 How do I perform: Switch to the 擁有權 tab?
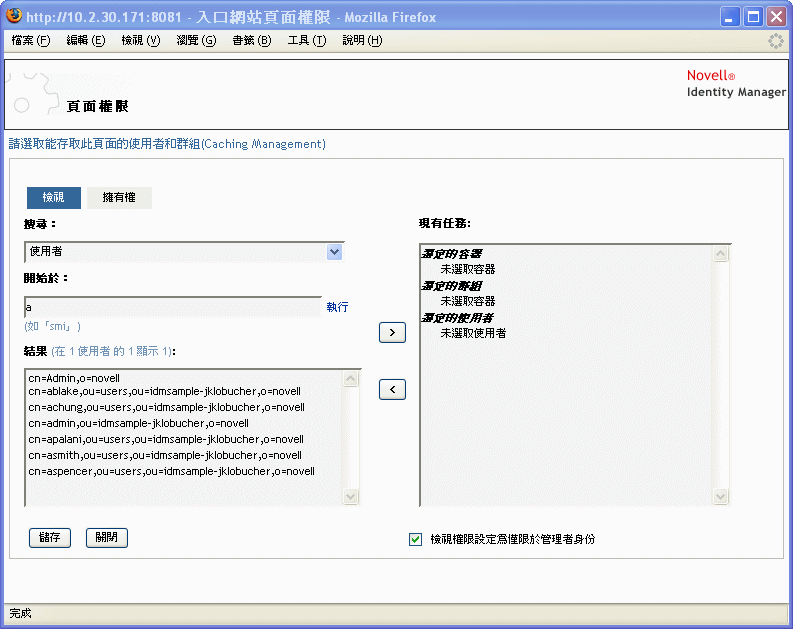(119, 198)
